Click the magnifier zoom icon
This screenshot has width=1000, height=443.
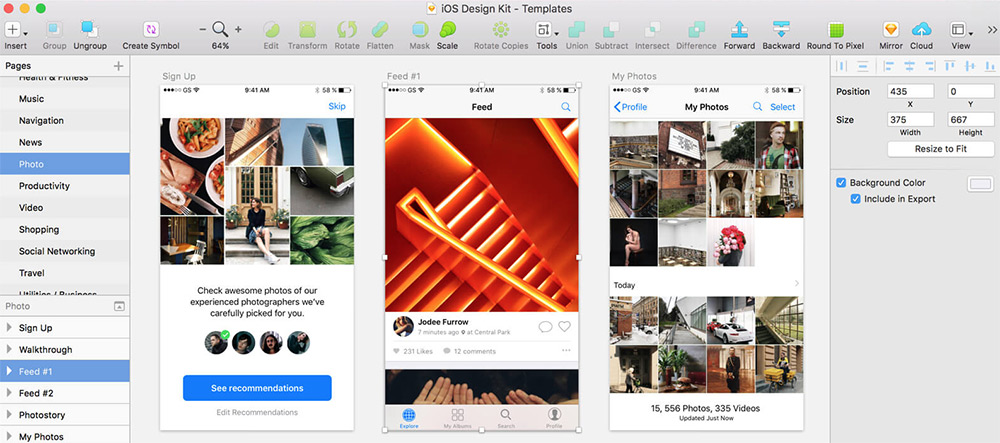220,29
